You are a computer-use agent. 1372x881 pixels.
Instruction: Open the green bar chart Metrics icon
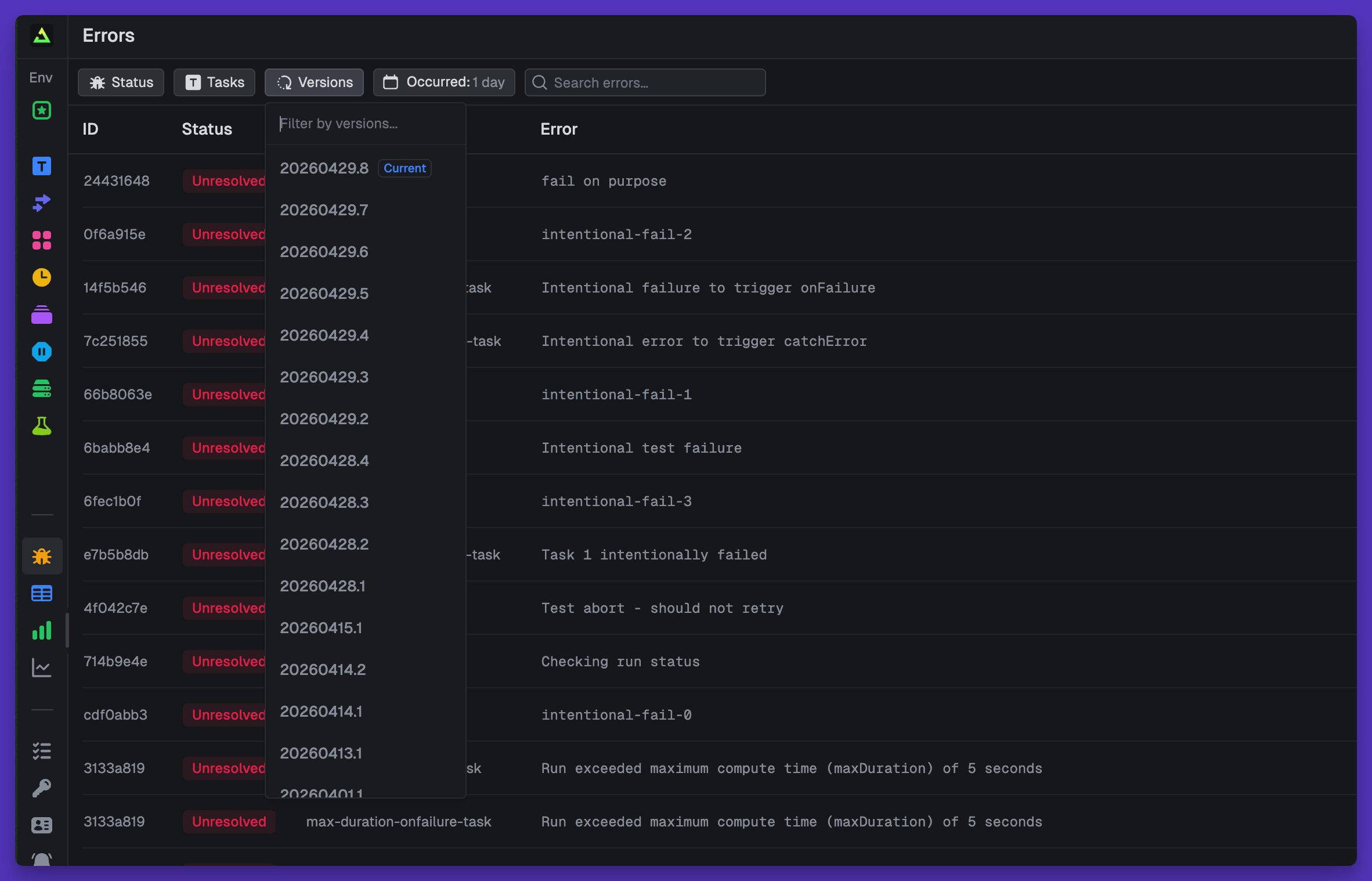[41, 631]
